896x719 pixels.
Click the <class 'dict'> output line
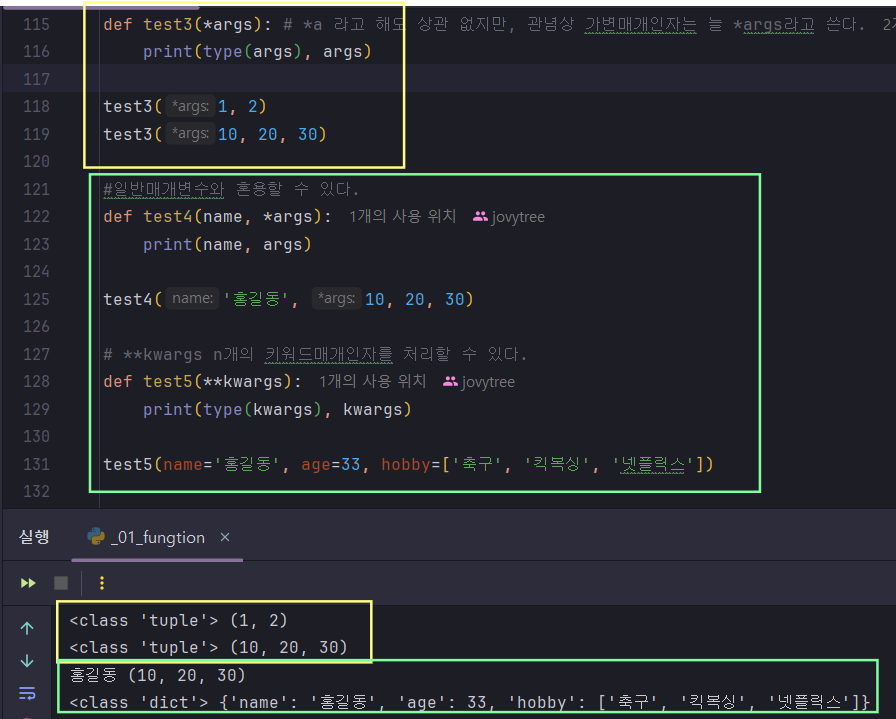click(469, 702)
